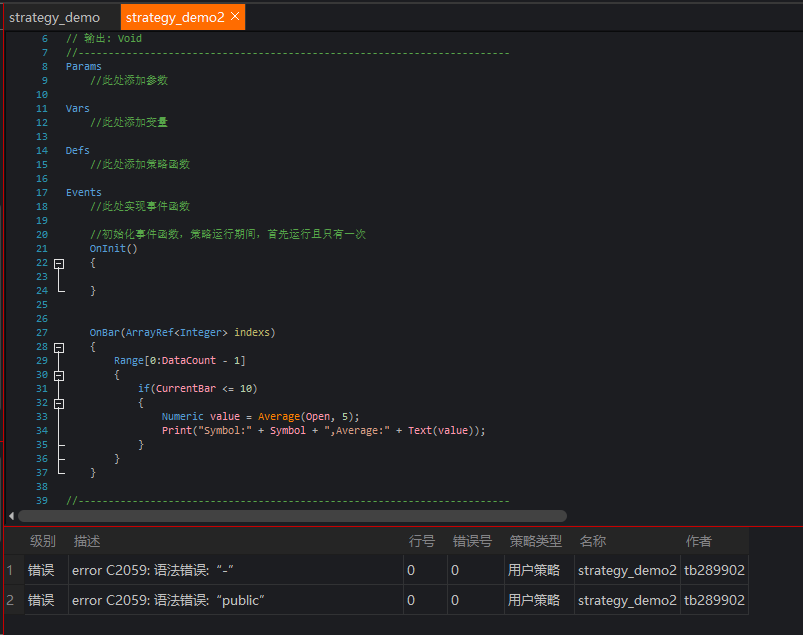Image resolution: width=803 pixels, height=635 pixels.
Task: Click the horizontal scrollbar left arrow
Action: pyautogui.click(x=11, y=516)
